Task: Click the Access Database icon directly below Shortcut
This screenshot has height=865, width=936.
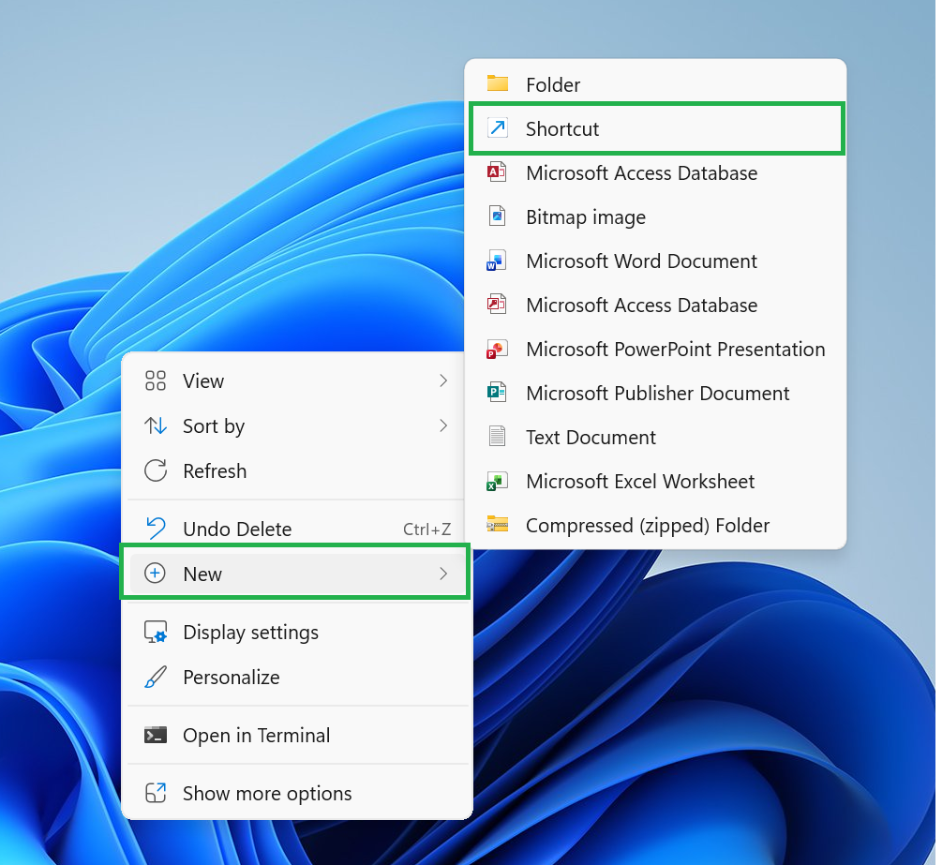Action: 497,172
